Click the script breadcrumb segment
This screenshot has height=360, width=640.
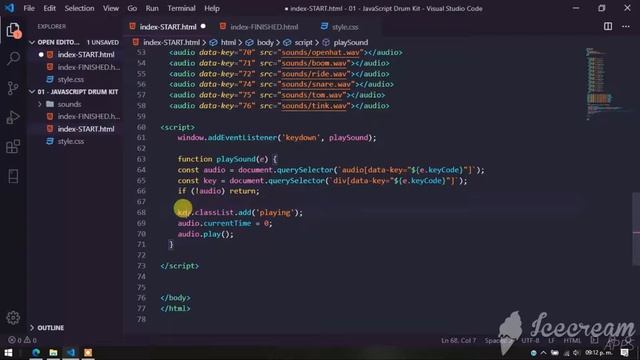303,42
